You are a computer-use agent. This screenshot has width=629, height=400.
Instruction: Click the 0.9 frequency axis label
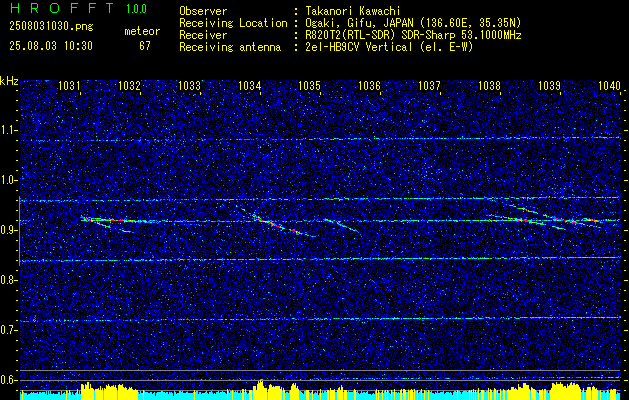click(x=9, y=230)
